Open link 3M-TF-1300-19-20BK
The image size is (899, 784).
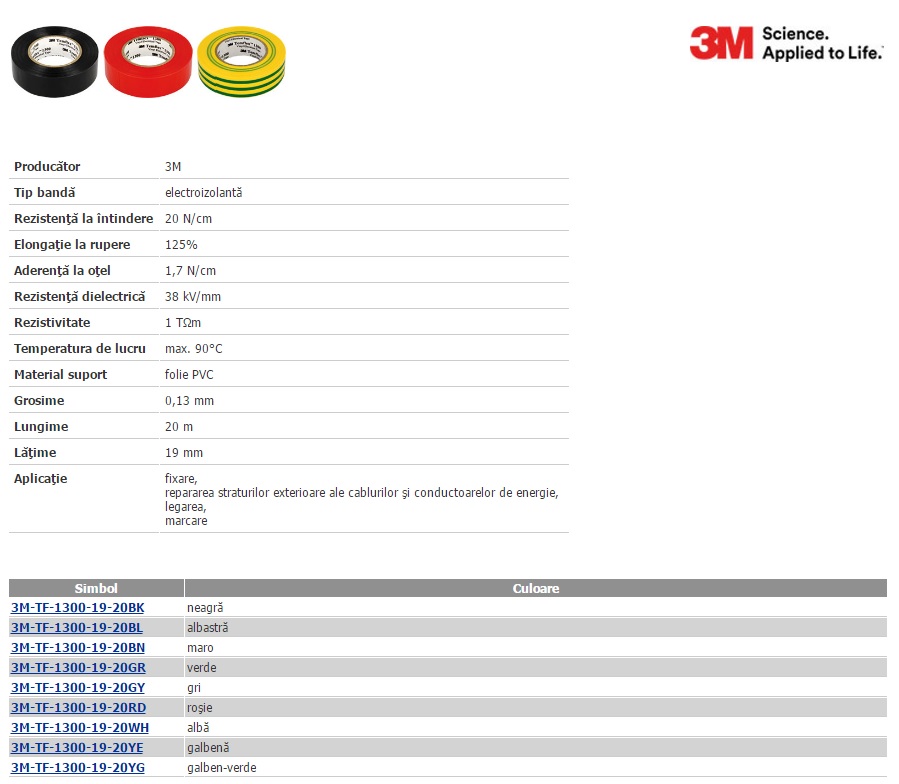tap(77, 608)
